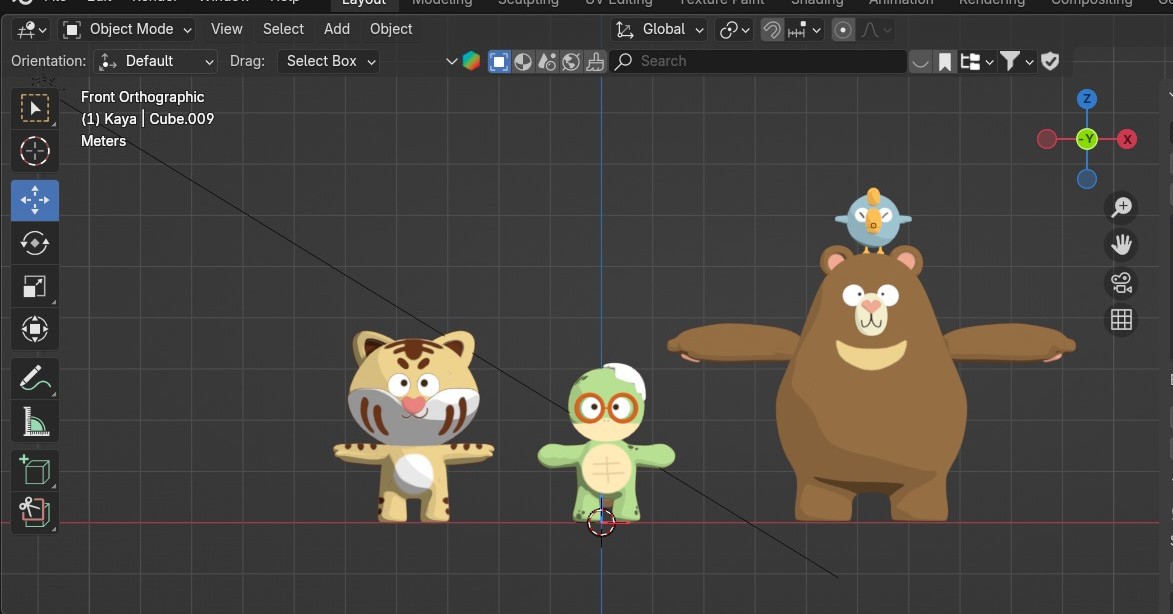Toggle the world globe filter icon
Image resolution: width=1173 pixels, height=614 pixels.
click(571, 61)
